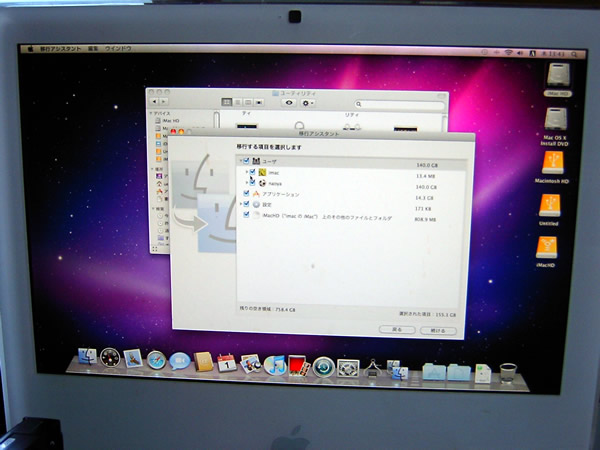Viewport: 600px width, 450px height.
Task: Uncheck the アプリケーション checkbox
Action: tap(246, 194)
